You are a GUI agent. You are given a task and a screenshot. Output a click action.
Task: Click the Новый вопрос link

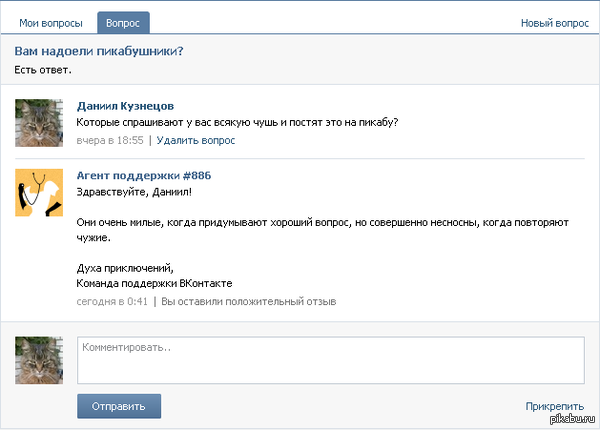coord(554,22)
